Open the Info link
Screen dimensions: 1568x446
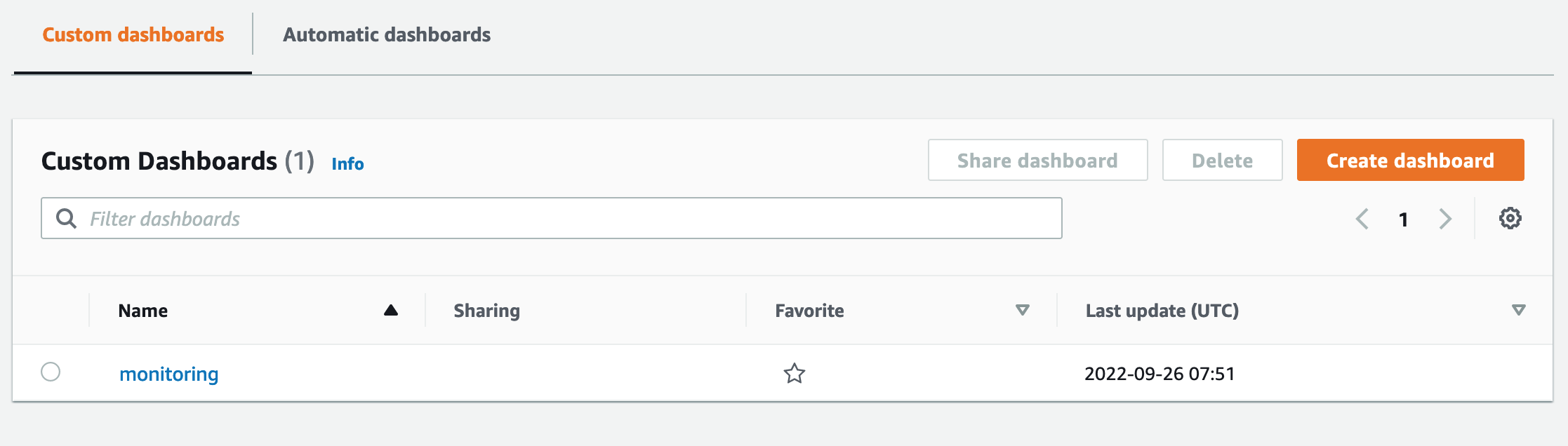(x=347, y=164)
